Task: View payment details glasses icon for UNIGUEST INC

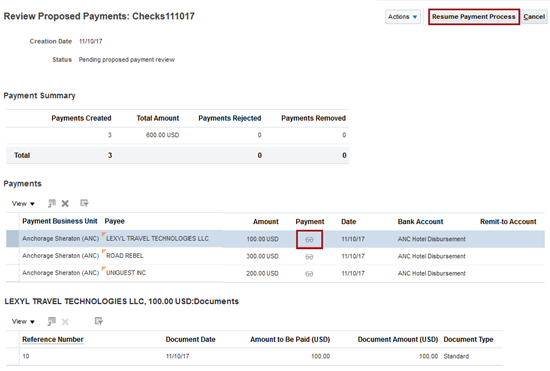Action: 309,274
